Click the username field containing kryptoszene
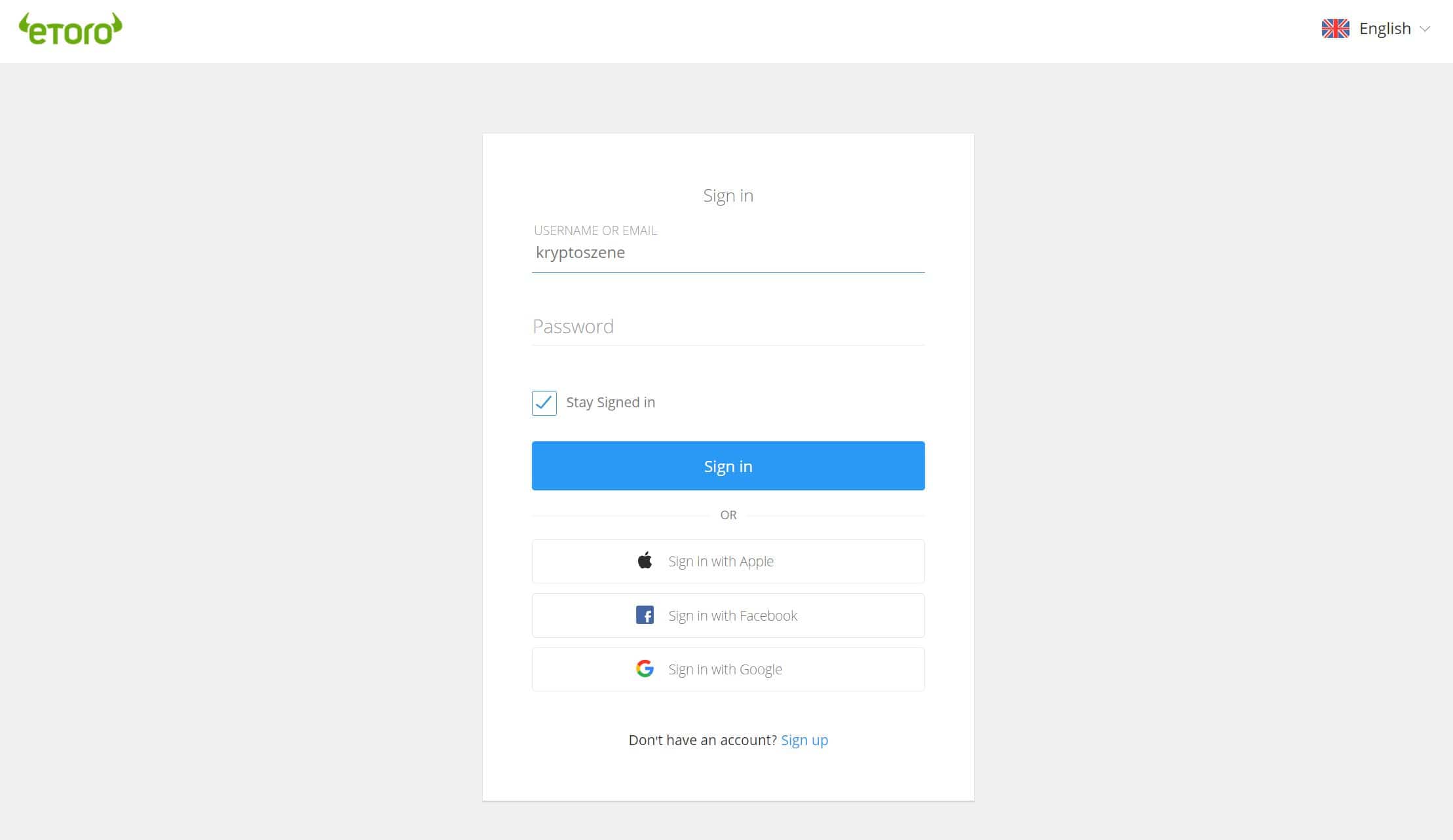 pos(728,253)
